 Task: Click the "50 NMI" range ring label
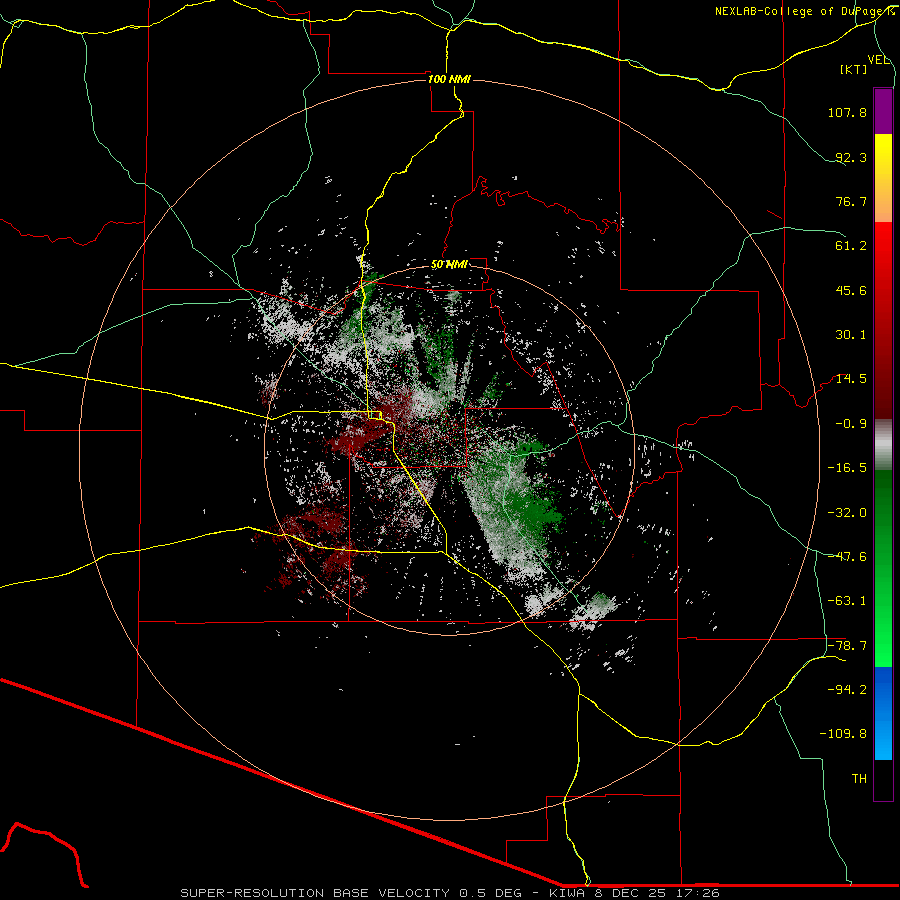449,264
